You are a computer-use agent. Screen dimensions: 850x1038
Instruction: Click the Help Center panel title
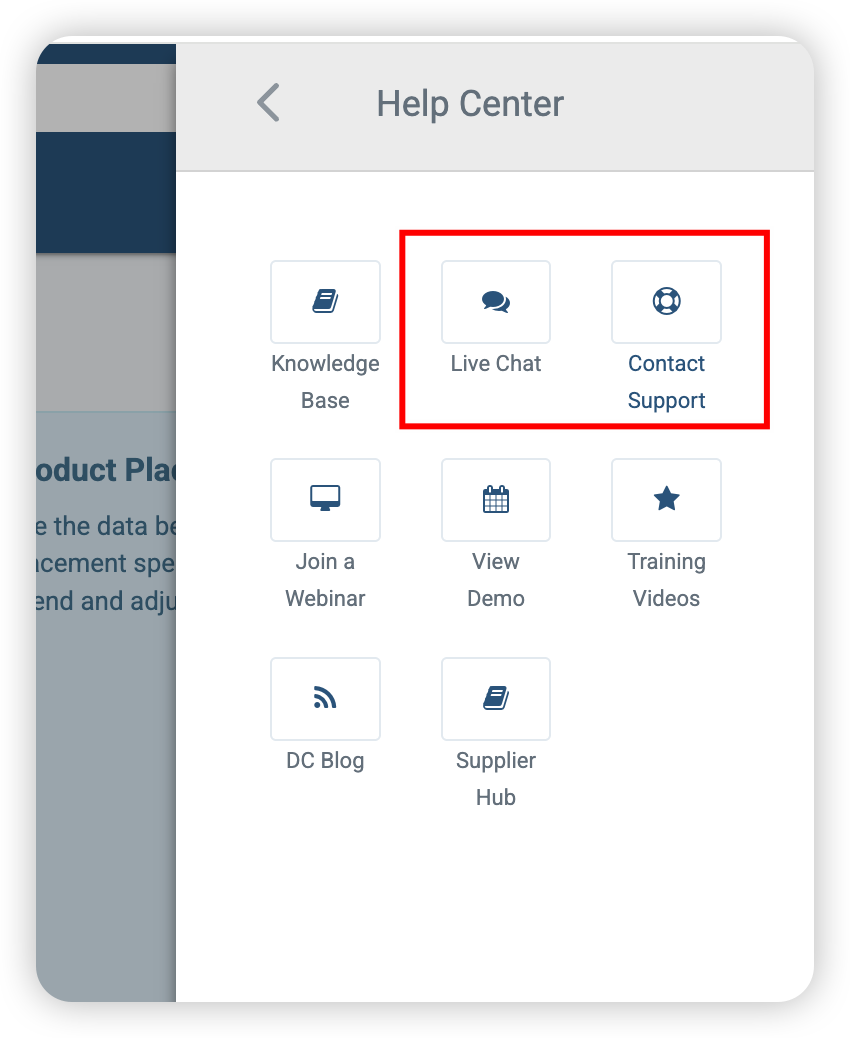tap(470, 104)
